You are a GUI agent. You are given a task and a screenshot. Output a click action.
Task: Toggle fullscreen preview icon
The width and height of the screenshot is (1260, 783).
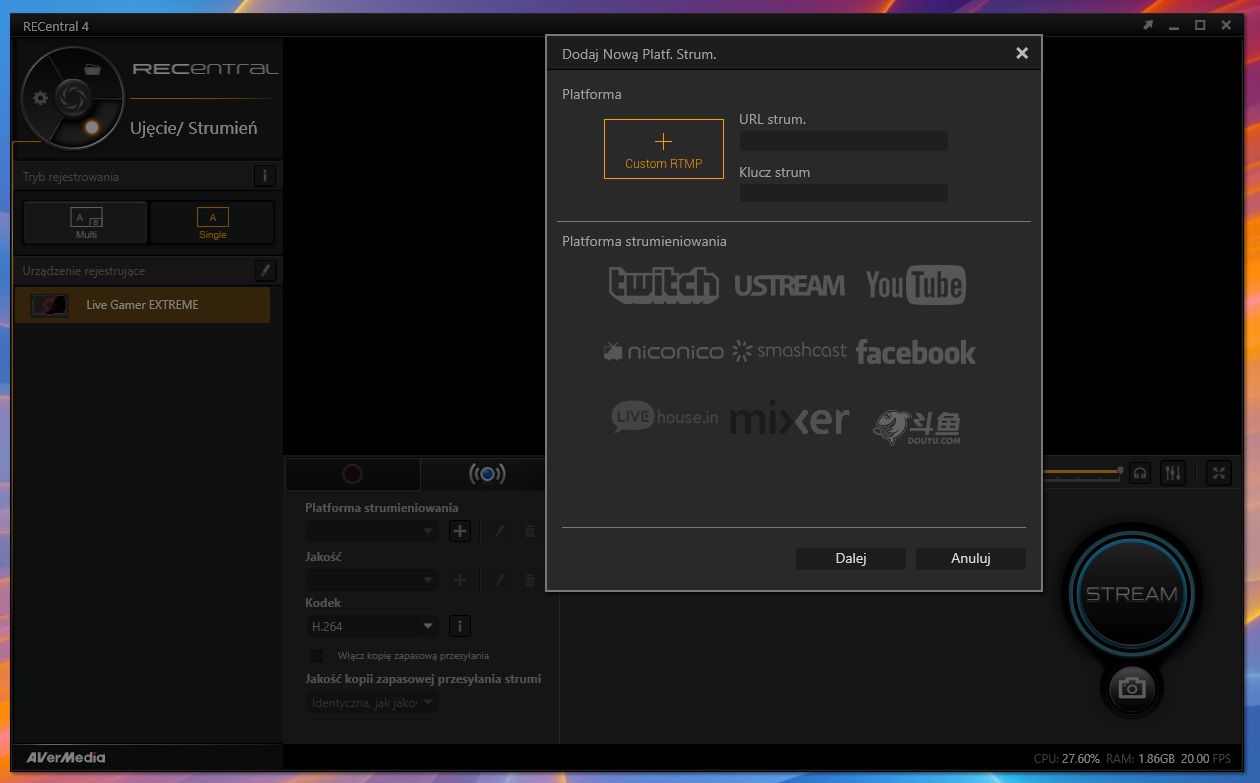[x=1219, y=473]
